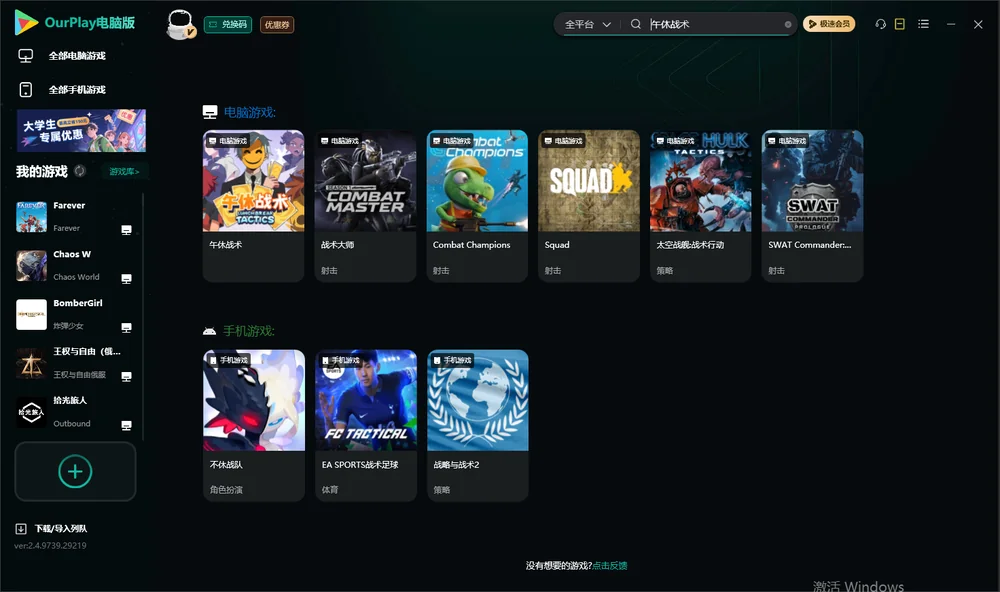1000x592 pixels.
Task: Open Farever in my games list
Action: point(77,216)
